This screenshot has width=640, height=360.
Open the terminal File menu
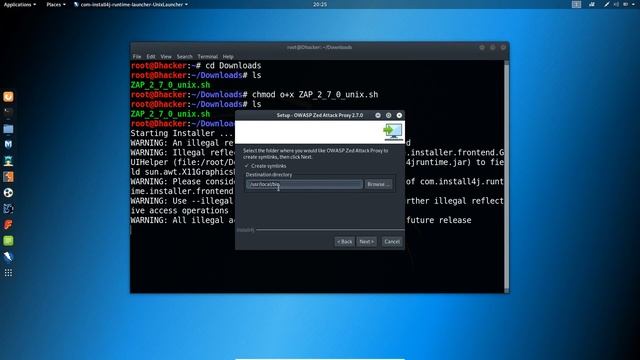click(x=137, y=57)
